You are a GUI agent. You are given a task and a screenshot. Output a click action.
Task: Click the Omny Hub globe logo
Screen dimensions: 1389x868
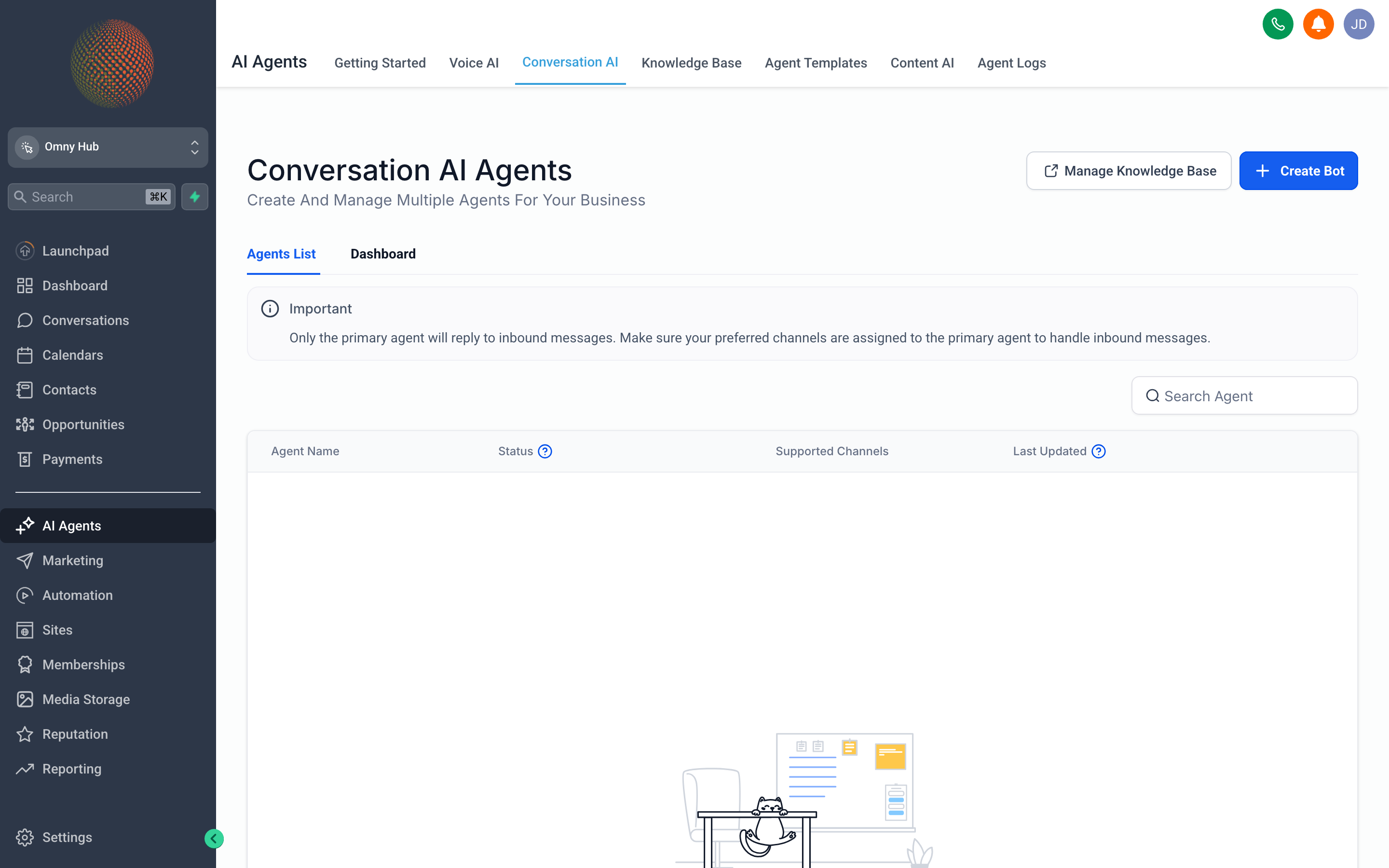coord(112,63)
